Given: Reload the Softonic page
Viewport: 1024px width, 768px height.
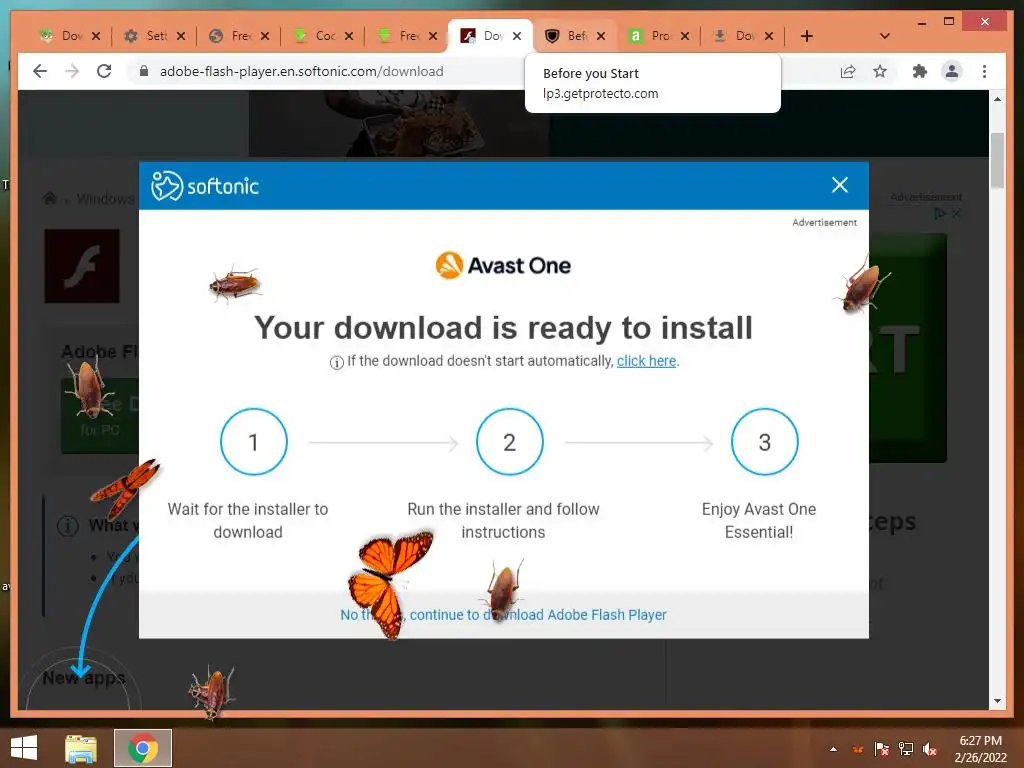Looking at the screenshot, I should (104, 71).
